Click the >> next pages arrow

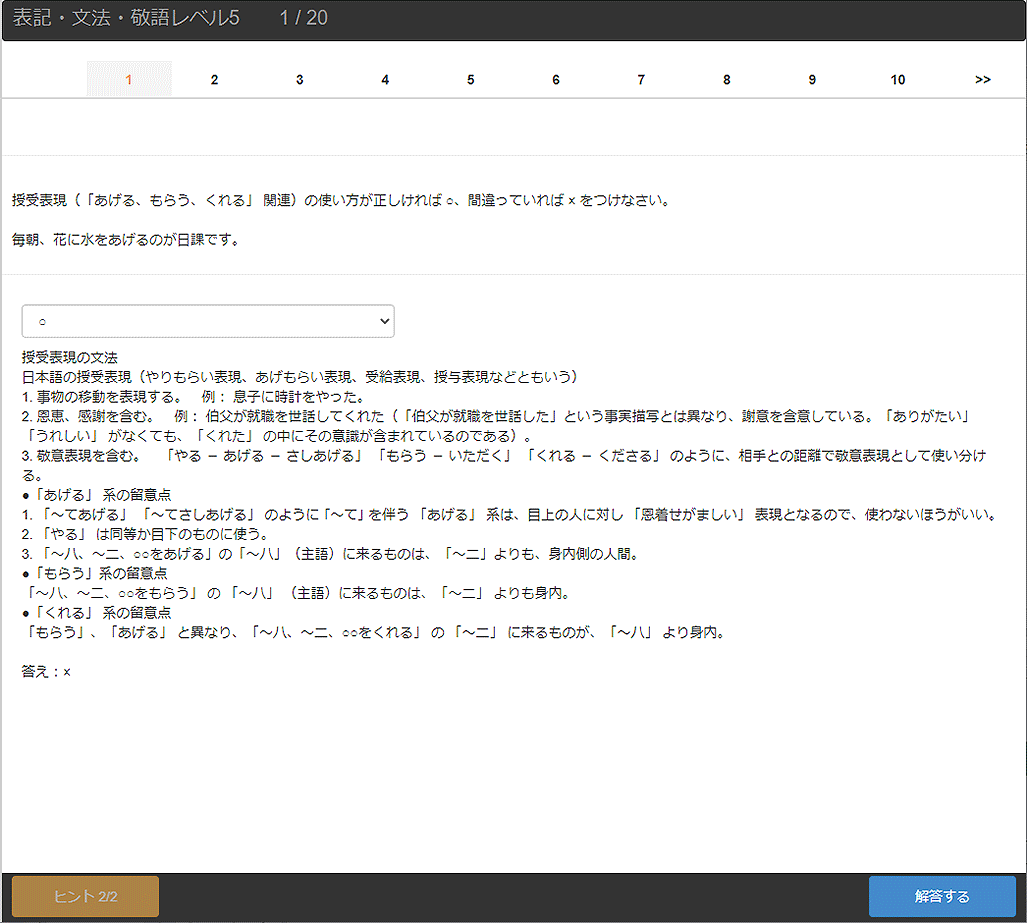(x=982, y=80)
